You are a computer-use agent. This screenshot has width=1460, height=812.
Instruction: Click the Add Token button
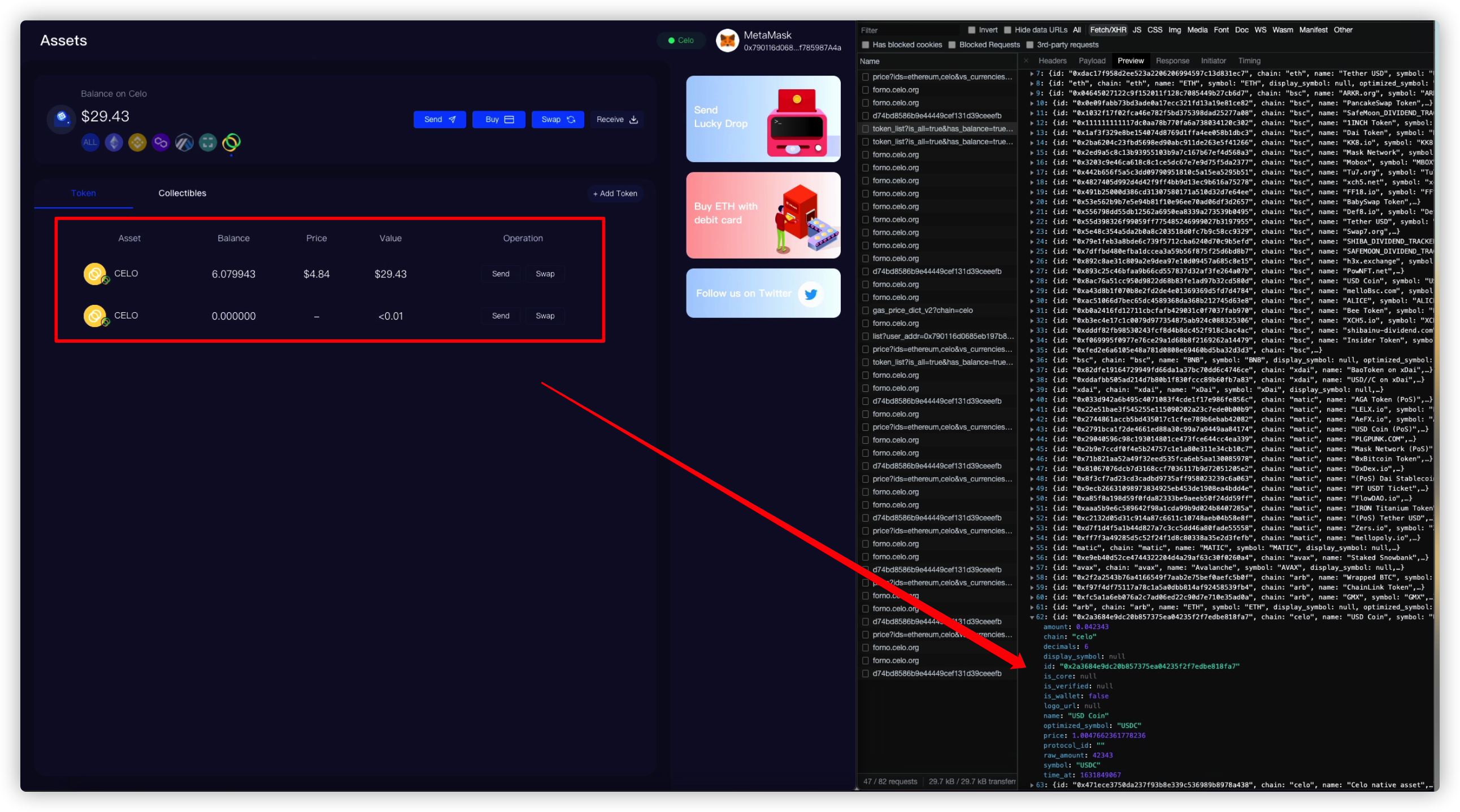615,194
